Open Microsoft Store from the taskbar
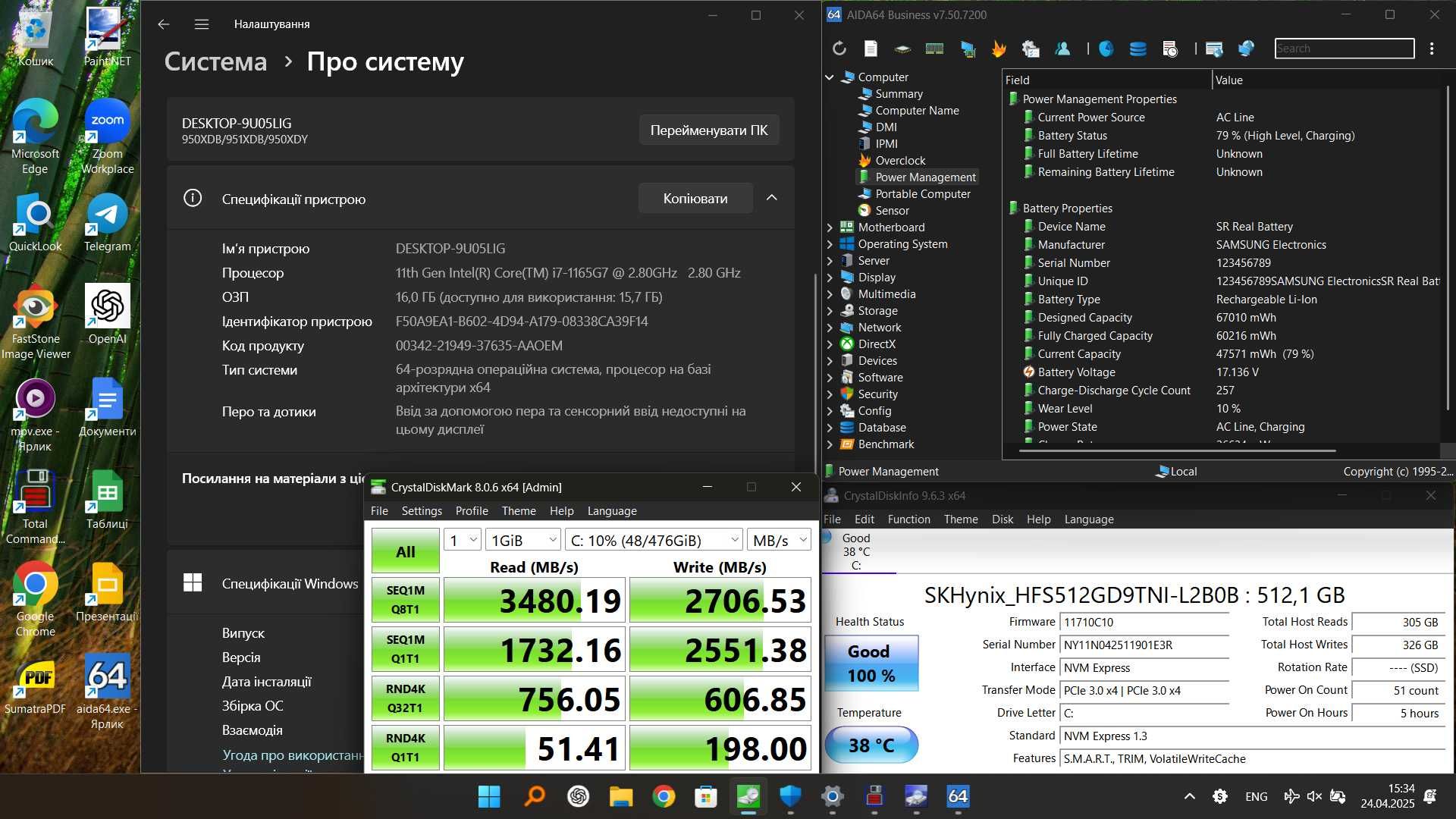The width and height of the screenshot is (1456, 819). 706,796
